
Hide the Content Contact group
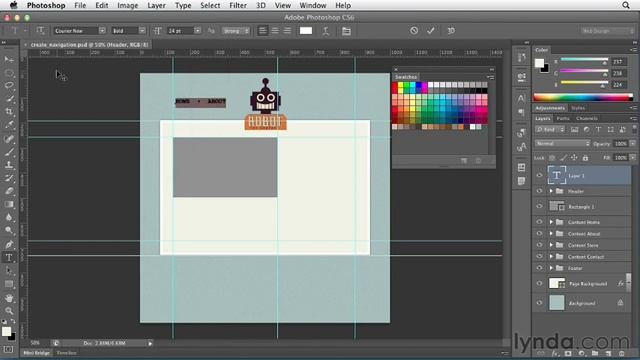[x=539, y=256]
